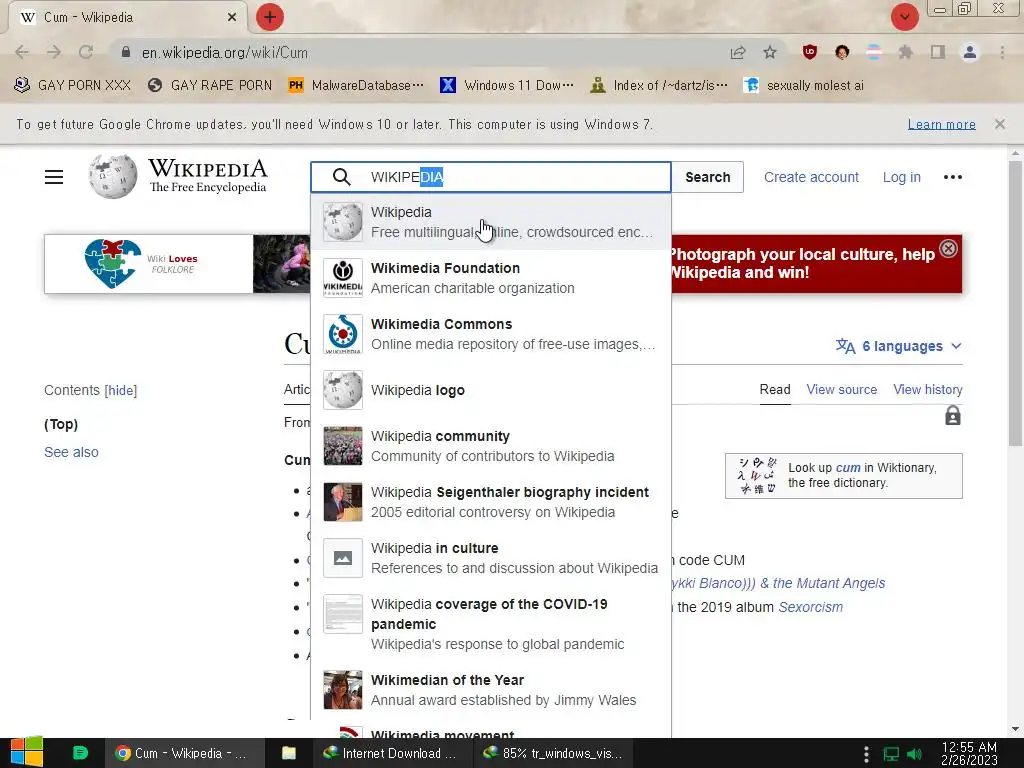Click the Log in link
The height and width of the screenshot is (768, 1024).
tap(901, 177)
